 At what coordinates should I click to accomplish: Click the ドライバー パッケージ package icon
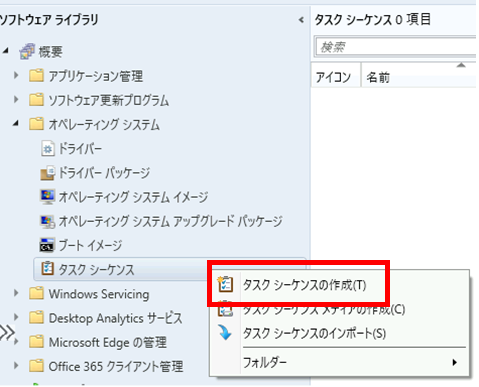tap(47, 173)
